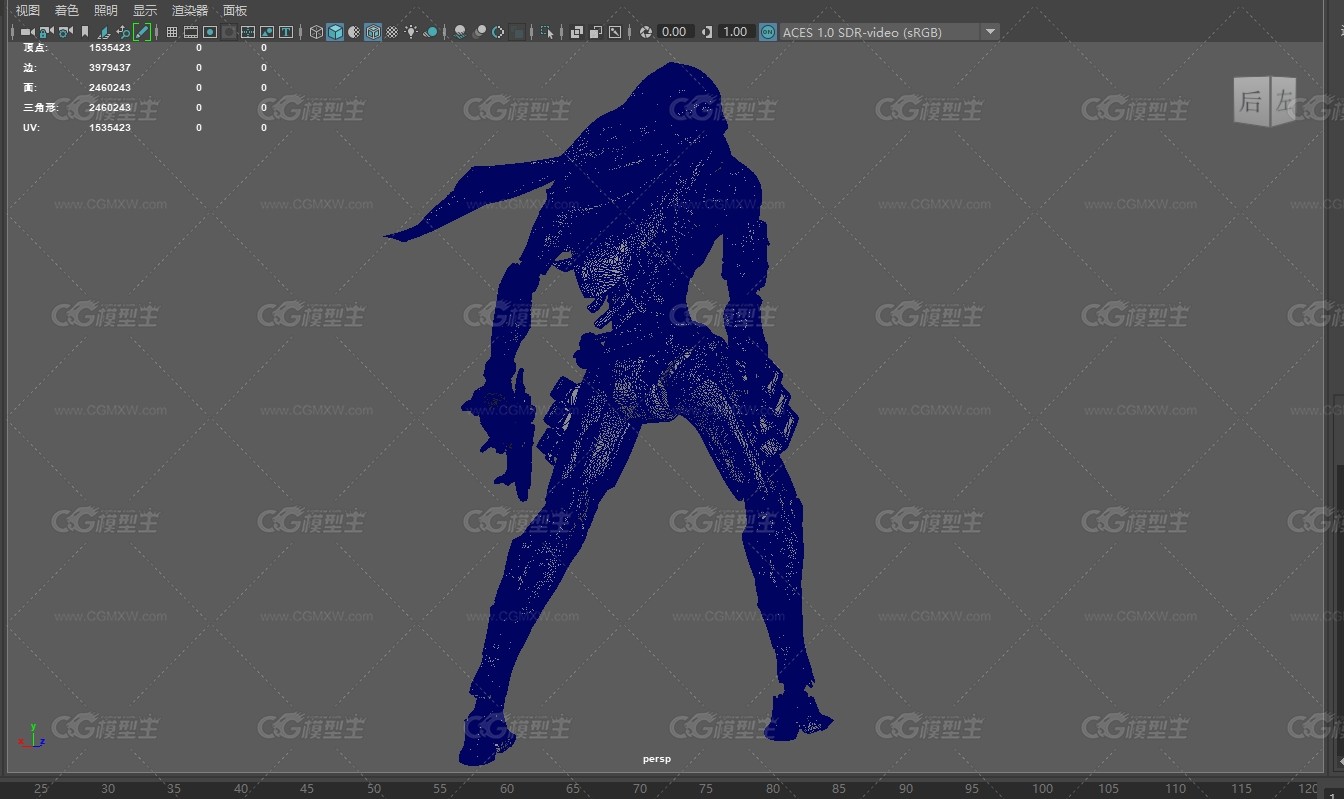Toggle Screen Space Ambient Occlusion icon
This screenshot has height=799, width=1344.
pyautogui.click(x=459, y=32)
